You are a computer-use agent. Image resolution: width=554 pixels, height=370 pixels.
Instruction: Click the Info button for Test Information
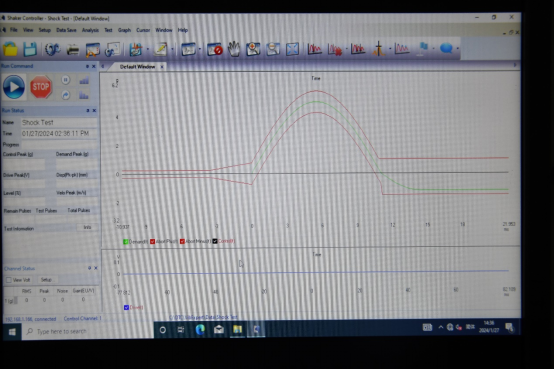[x=87, y=228]
